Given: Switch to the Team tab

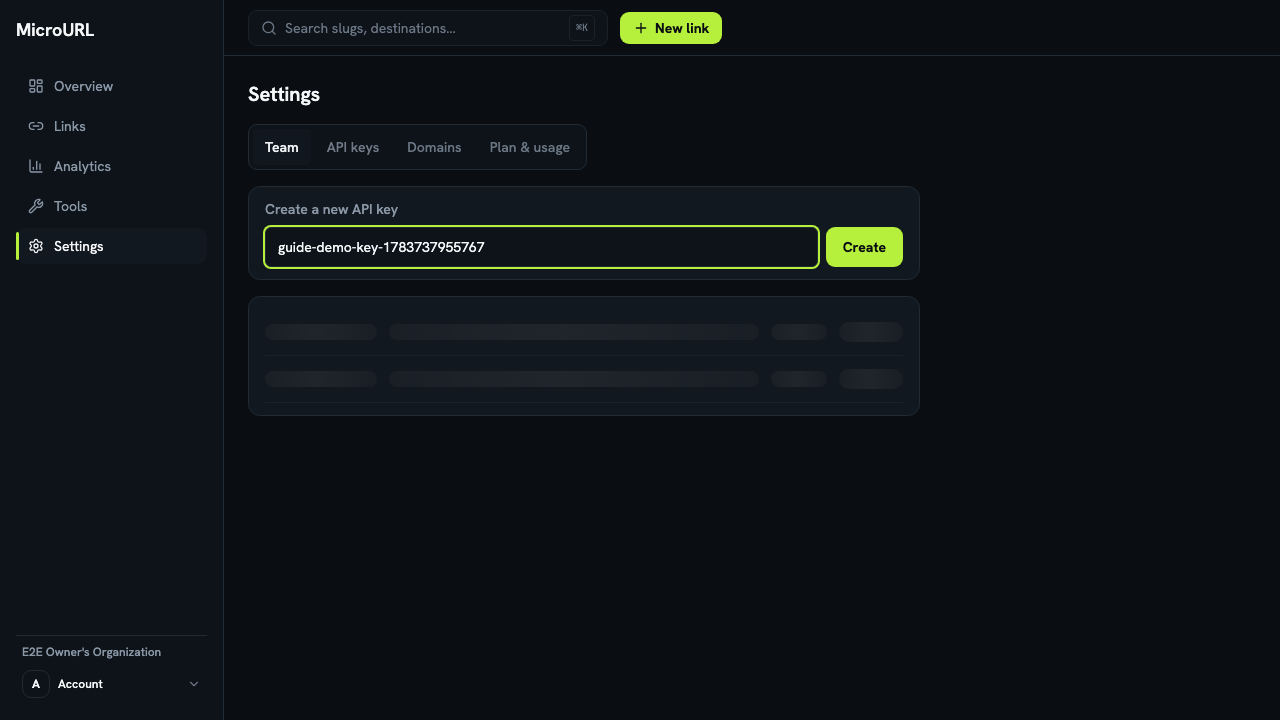Looking at the screenshot, I should [x=282, y=147].
